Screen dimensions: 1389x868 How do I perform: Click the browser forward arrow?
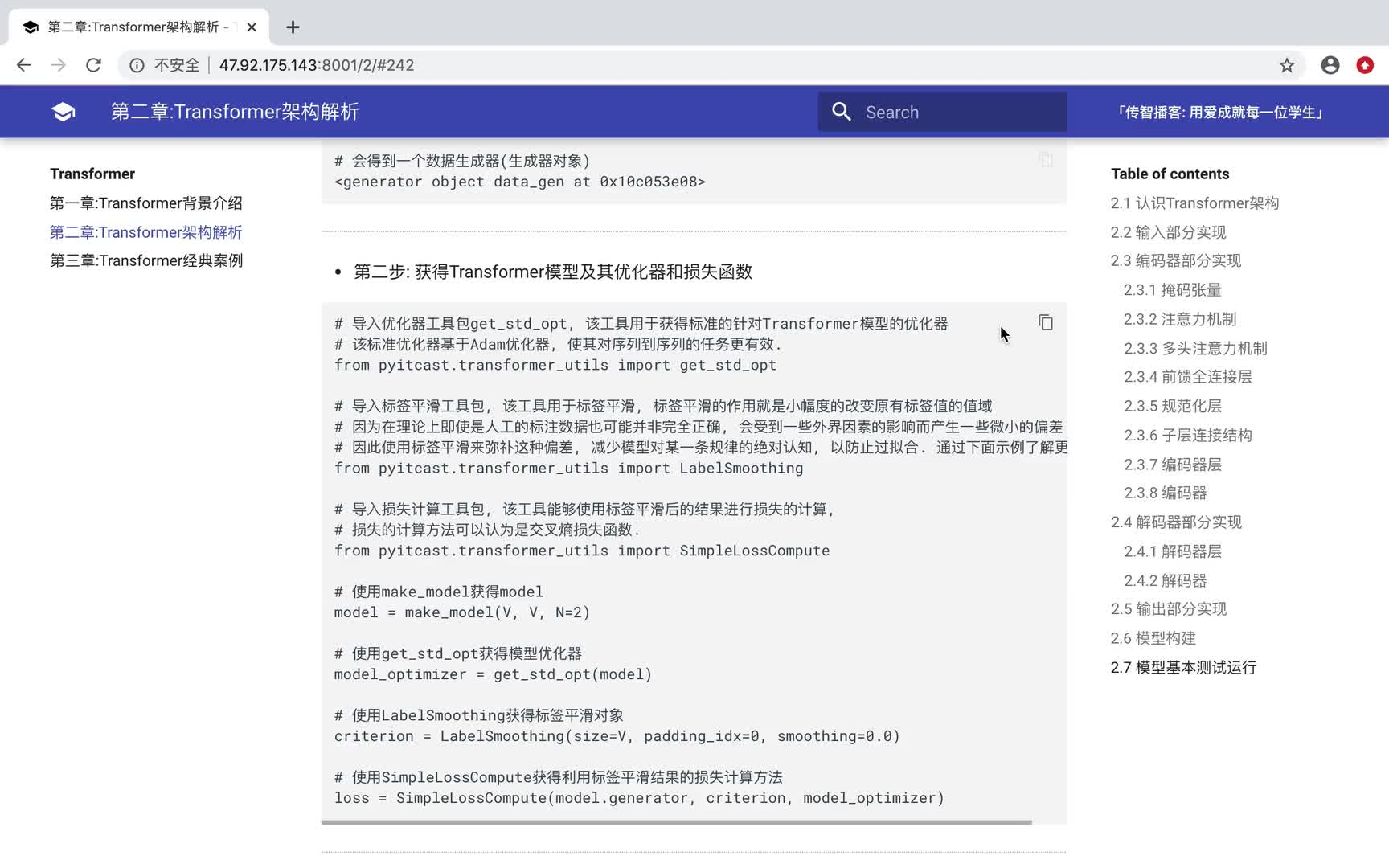click(x=59, y=65)
